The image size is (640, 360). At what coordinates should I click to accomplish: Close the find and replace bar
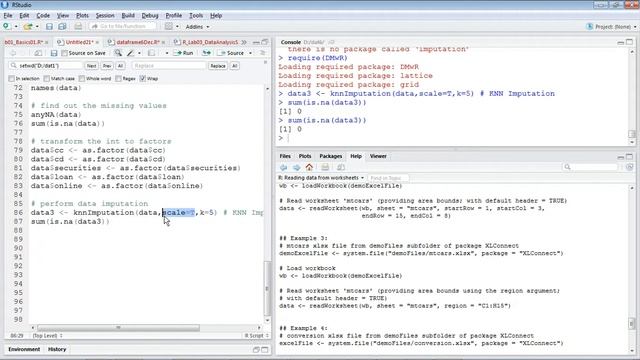tap(266, 62)
